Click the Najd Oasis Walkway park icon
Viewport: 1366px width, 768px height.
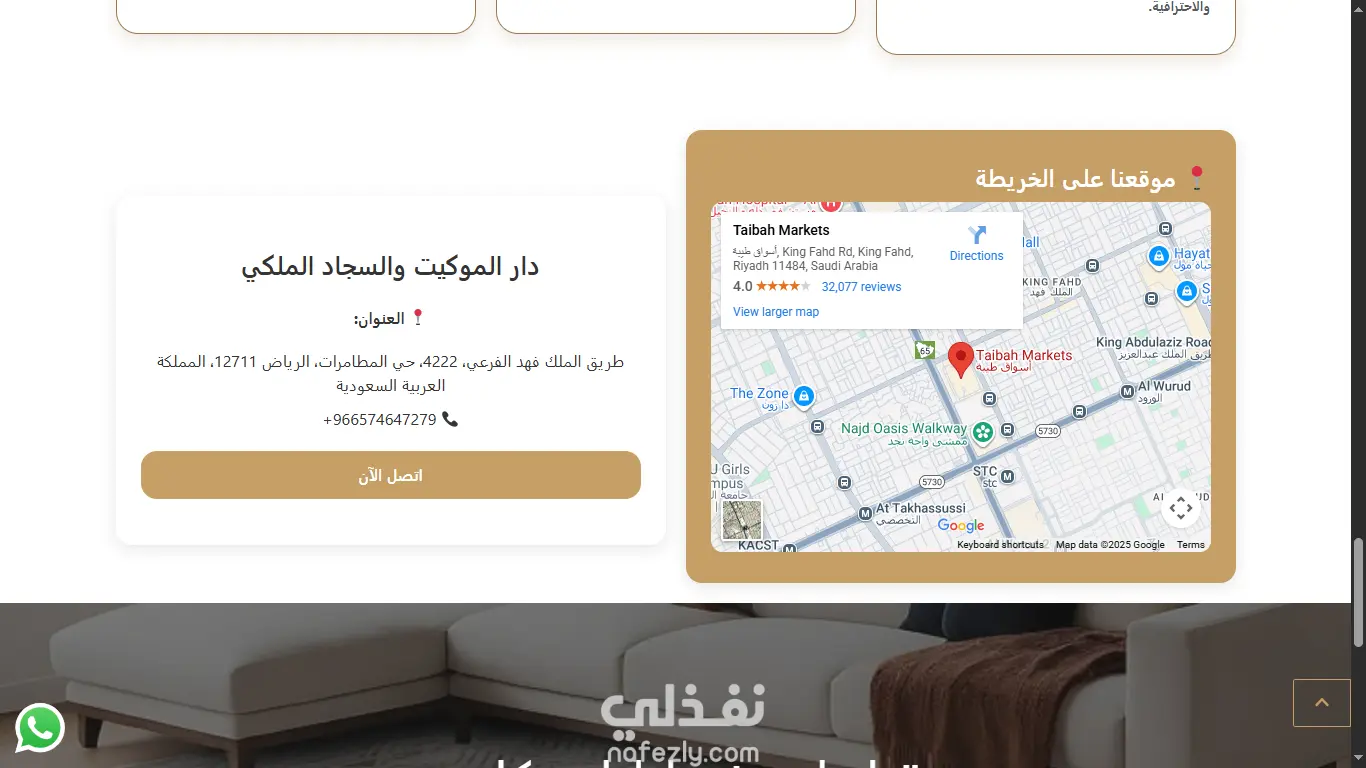click(x=983, y=432)
